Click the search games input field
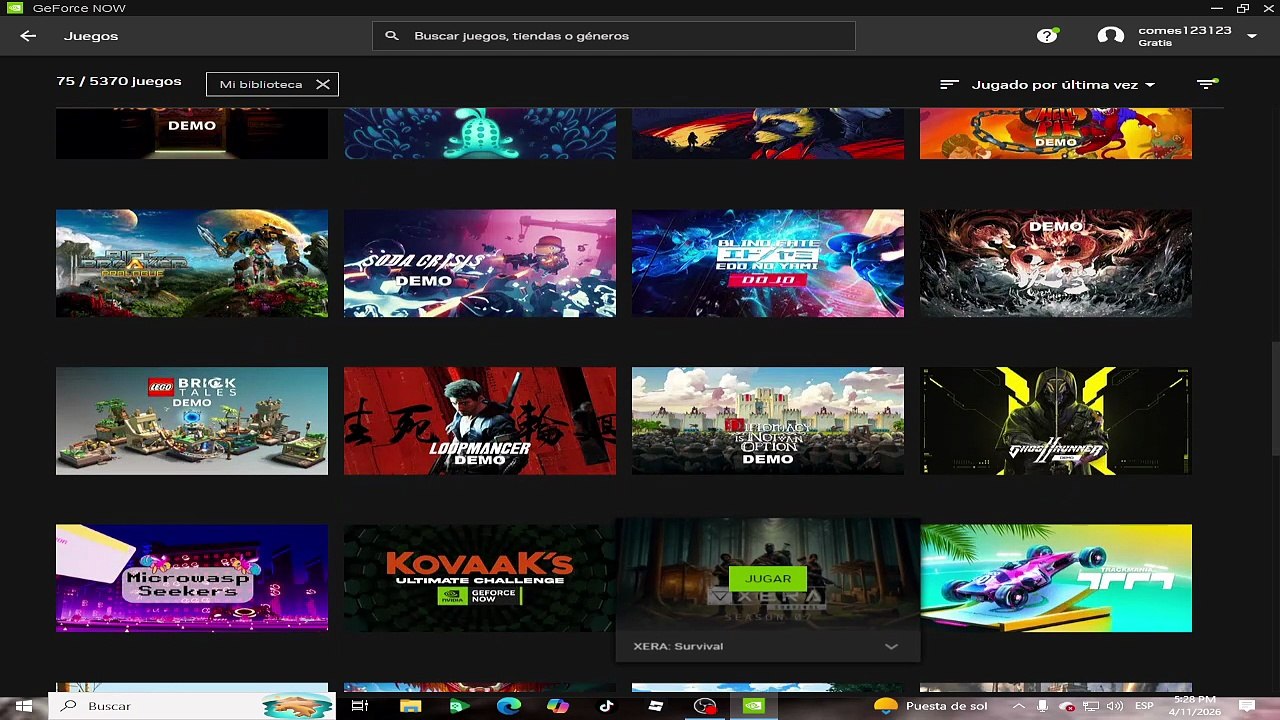Viewport: 1280px width, 720px height. [614, 36]
